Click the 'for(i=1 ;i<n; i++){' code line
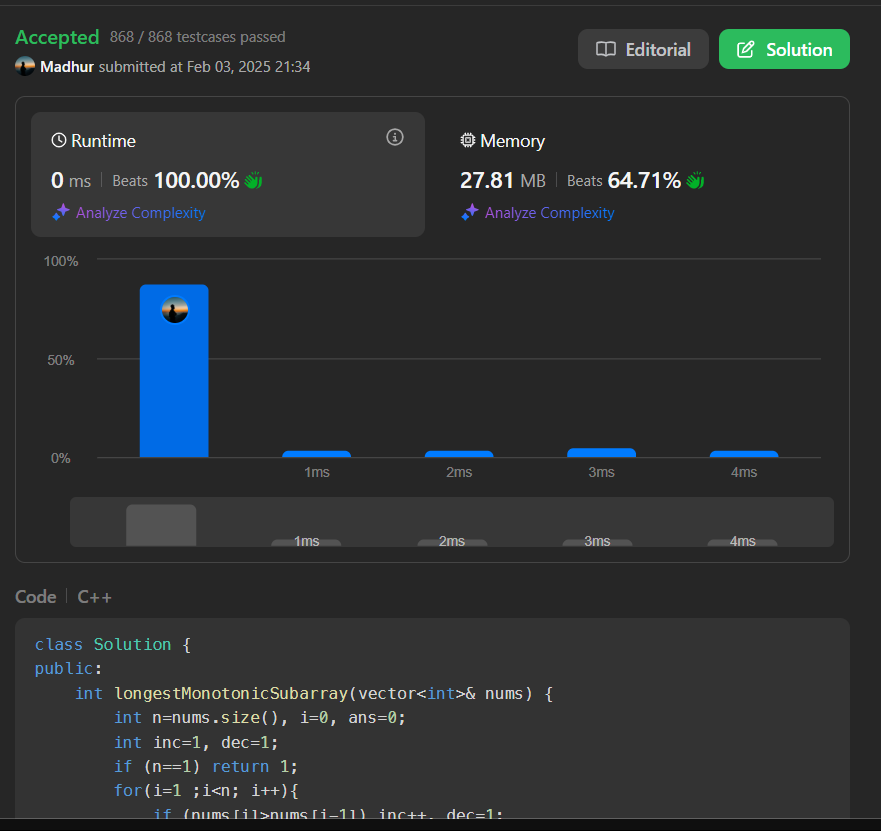 click(206, 791)
